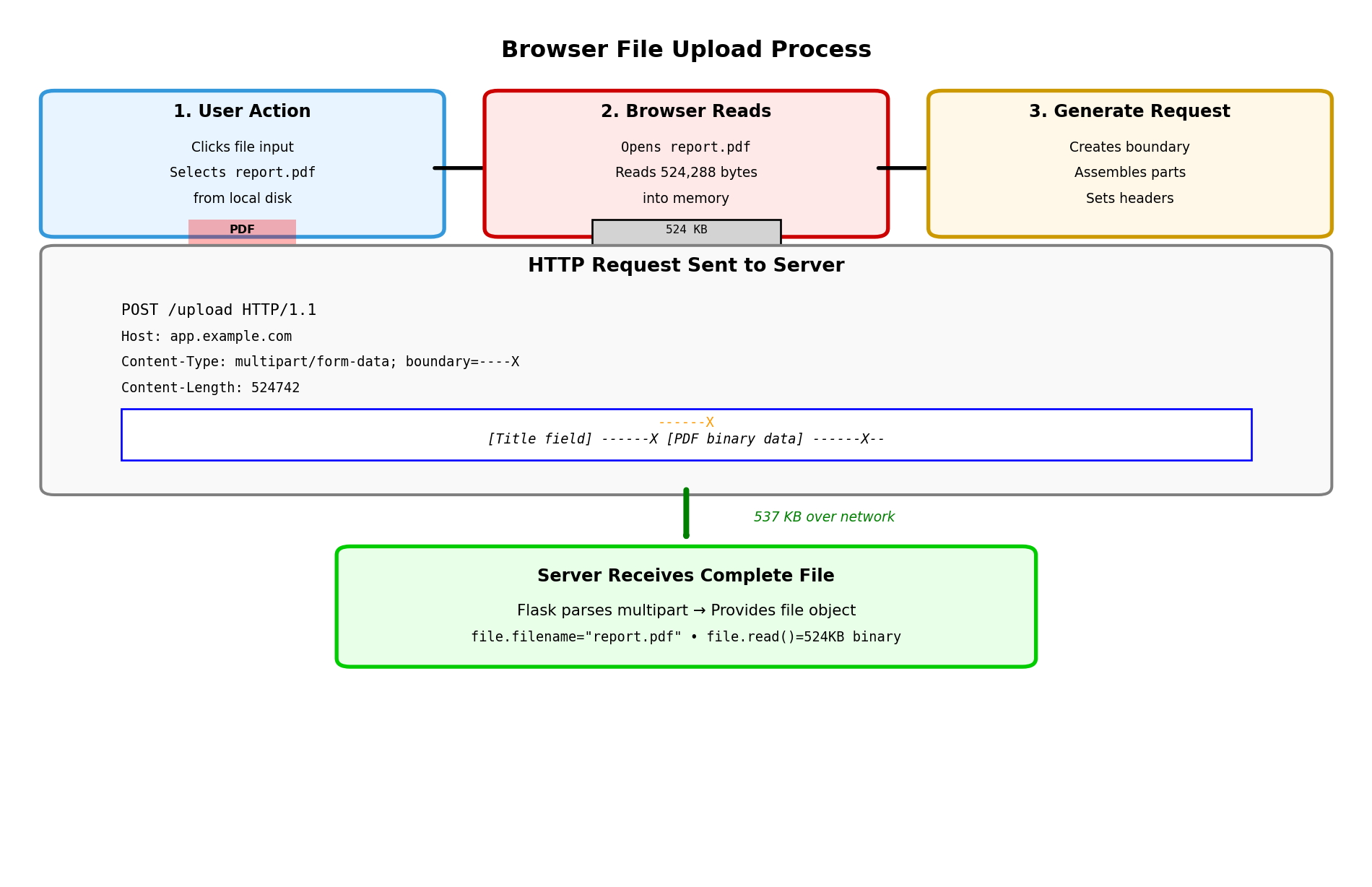Click the "537 KB over network" label
1372x887 pixels.
824,517
